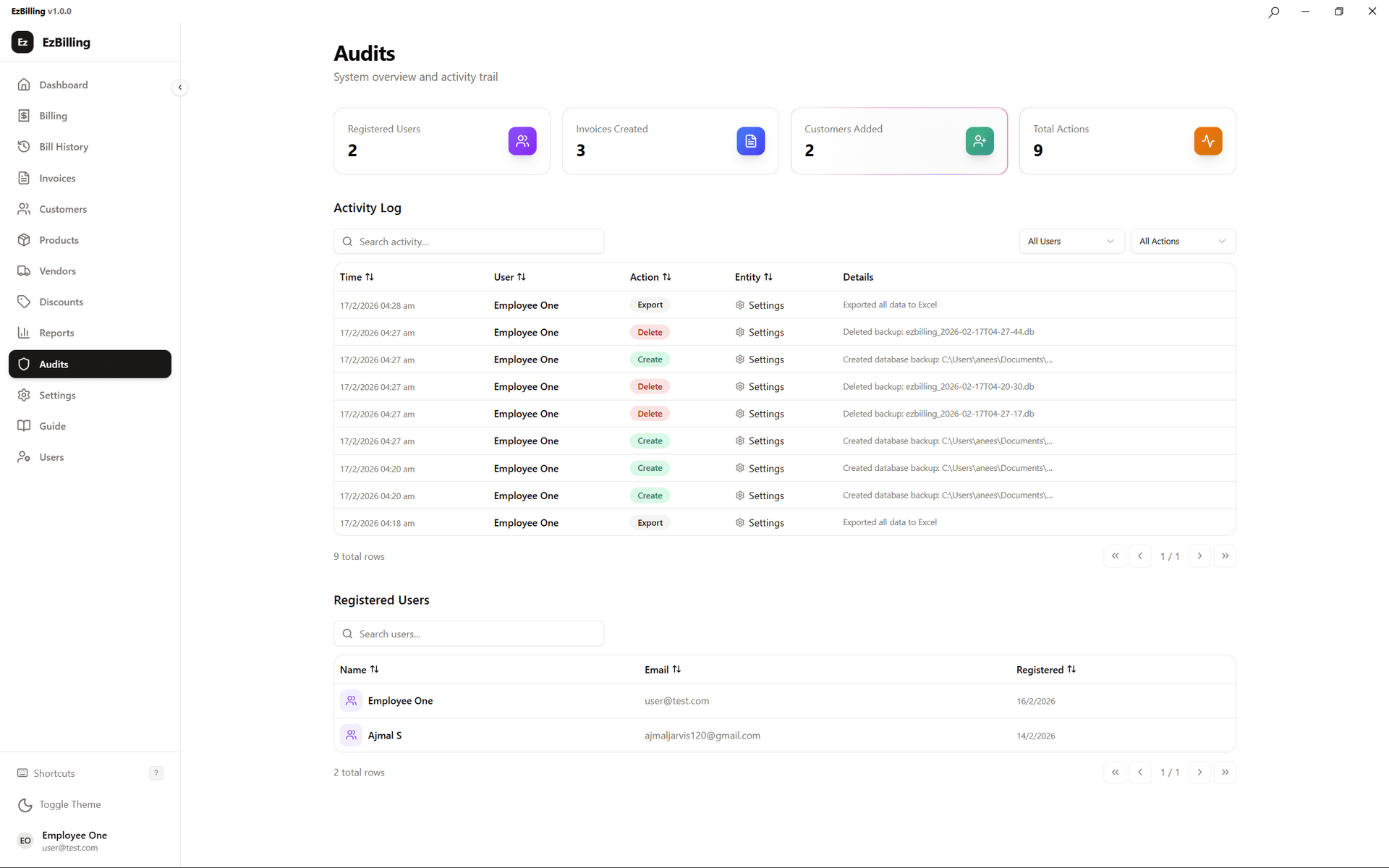
Task: Click the Search activity input field
Action: 469,241
